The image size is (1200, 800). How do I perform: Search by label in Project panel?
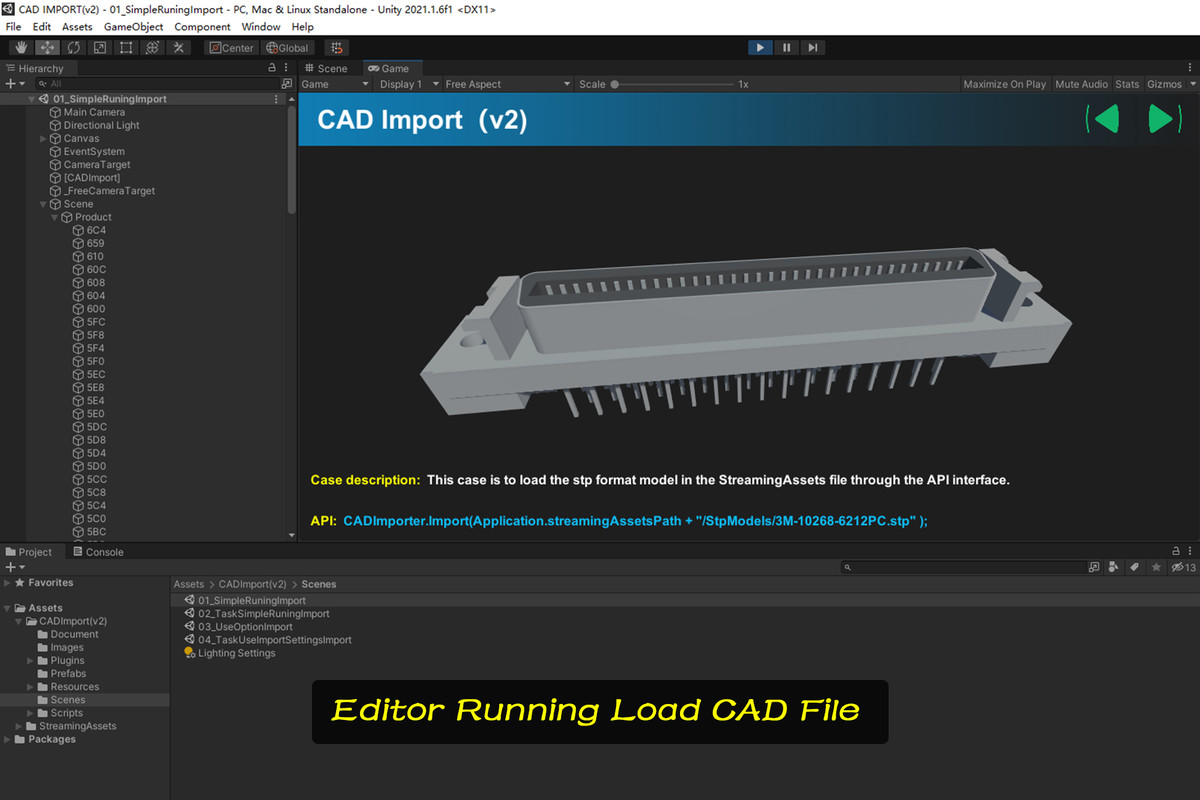click(x=1135, y=567)
